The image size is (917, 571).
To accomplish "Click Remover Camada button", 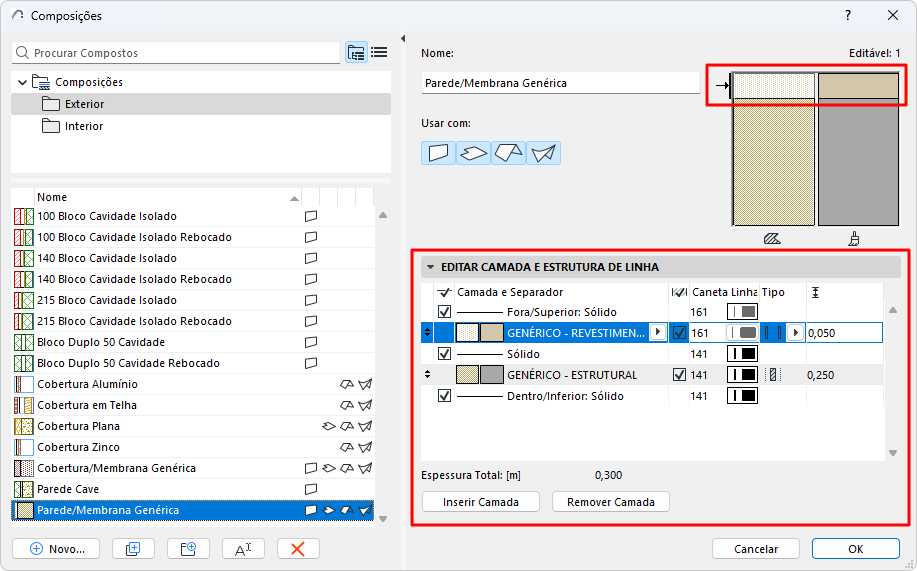I will tap(611, 502).
